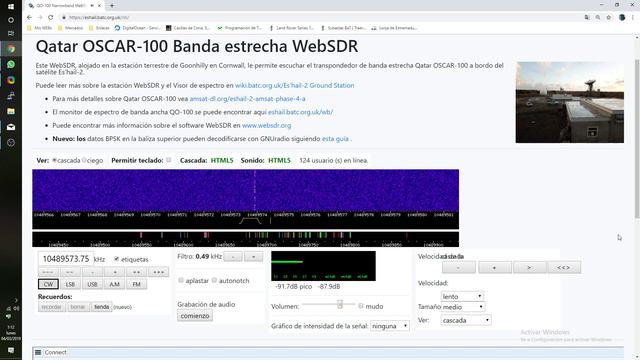Screen dimensions: 640x360
Task: Click the frequency input field
Action: coord(66,259)
